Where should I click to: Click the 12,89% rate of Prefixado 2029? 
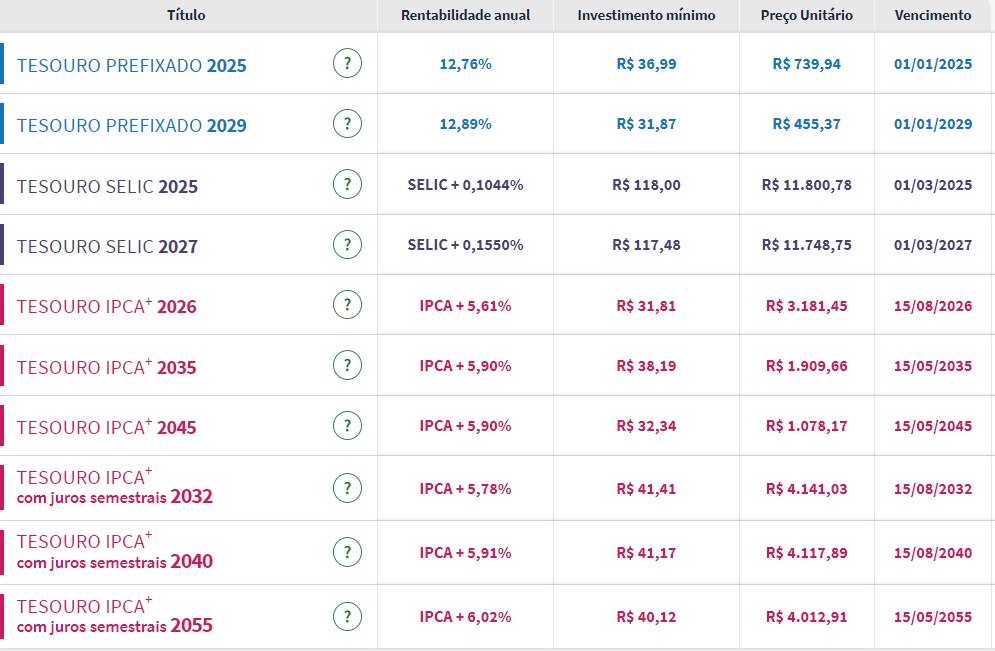point(465,124)
